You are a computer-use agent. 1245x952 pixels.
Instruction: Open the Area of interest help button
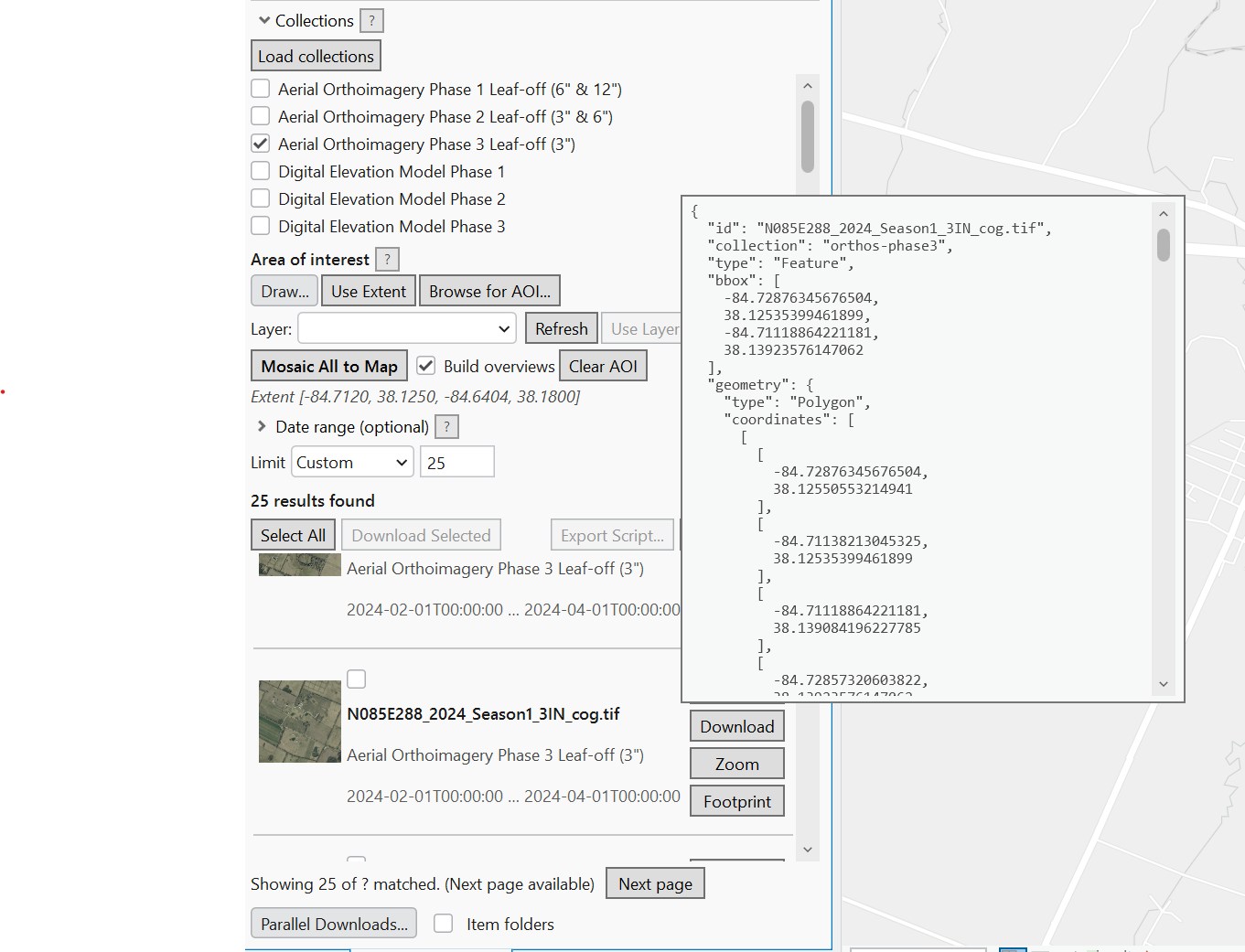387,260
